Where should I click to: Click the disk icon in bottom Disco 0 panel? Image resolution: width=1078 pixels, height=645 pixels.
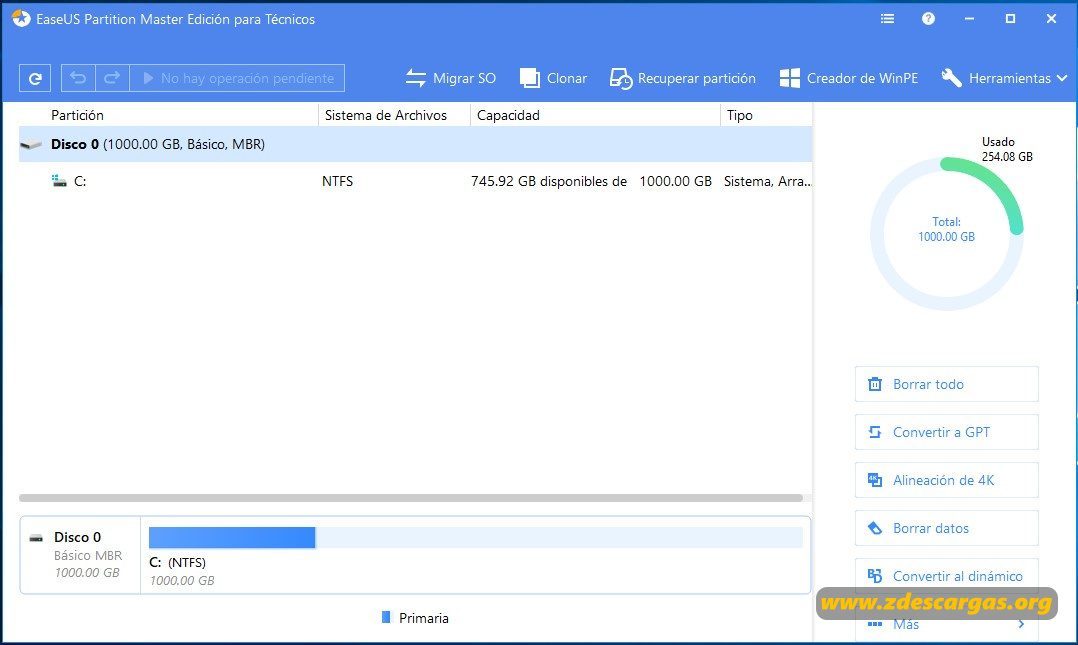[x=36, y=538]
